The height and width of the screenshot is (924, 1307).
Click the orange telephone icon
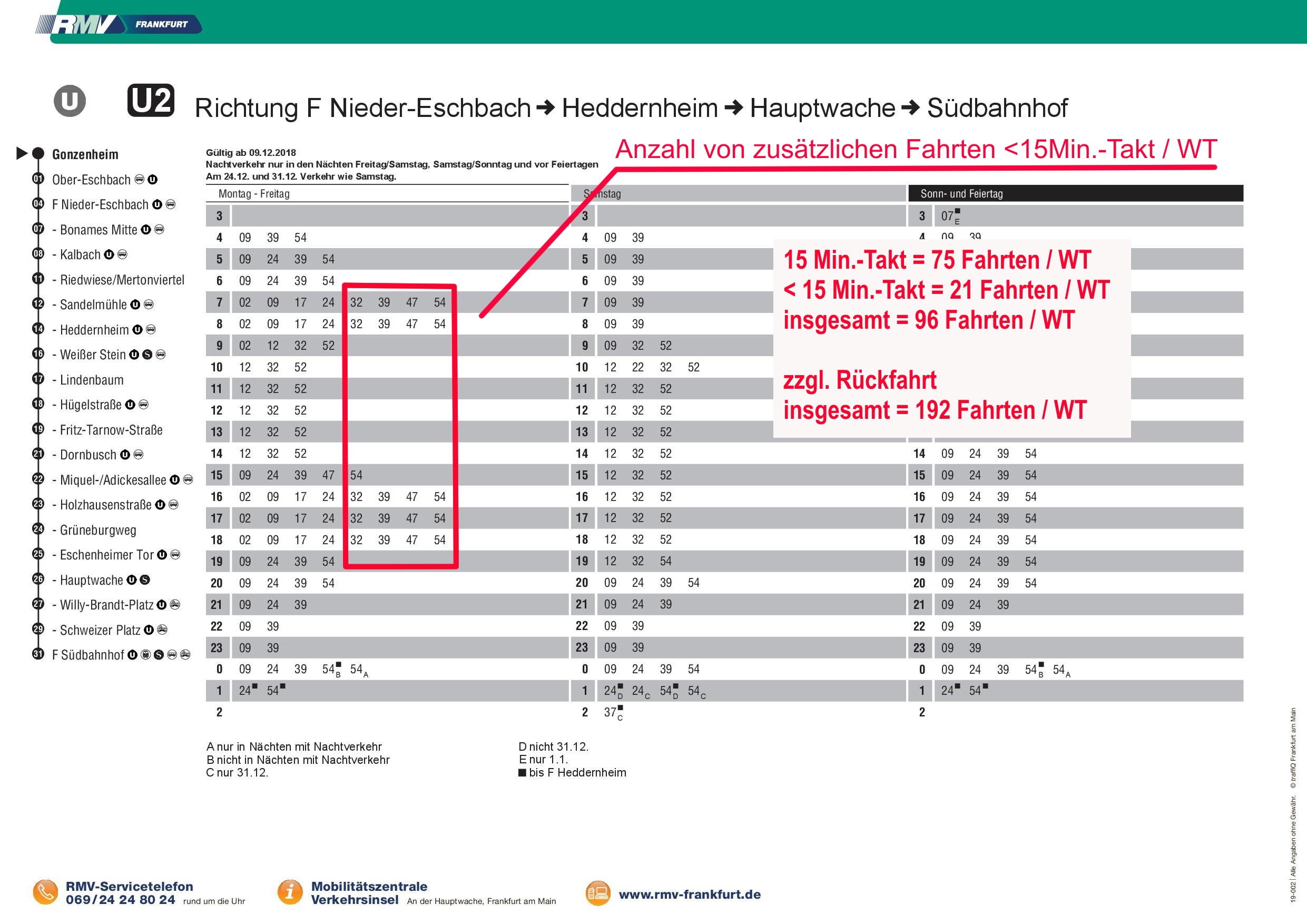(45, 892)
